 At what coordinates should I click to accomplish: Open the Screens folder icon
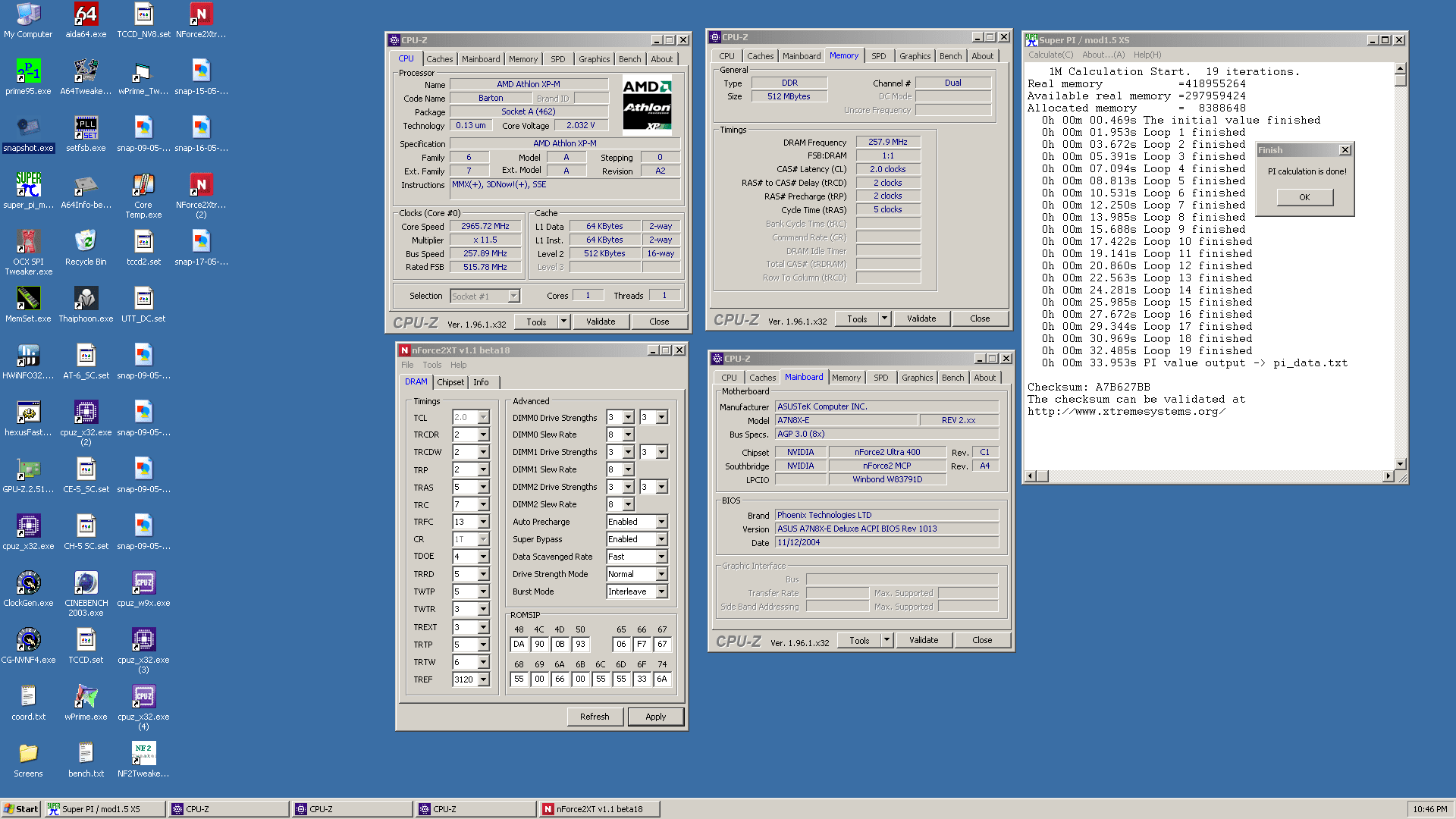pyautogui.click(x=28, y=759)
